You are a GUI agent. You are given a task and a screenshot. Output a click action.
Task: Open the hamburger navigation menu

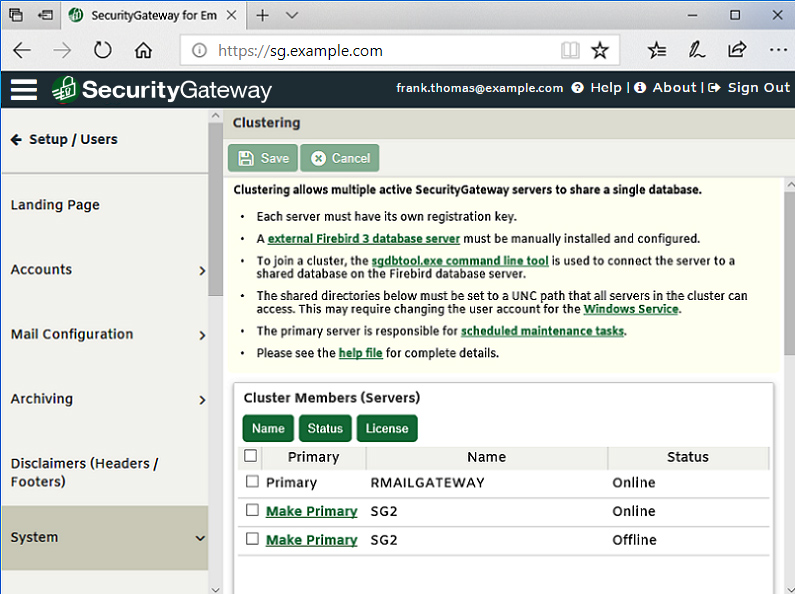(x=24, y=90)
